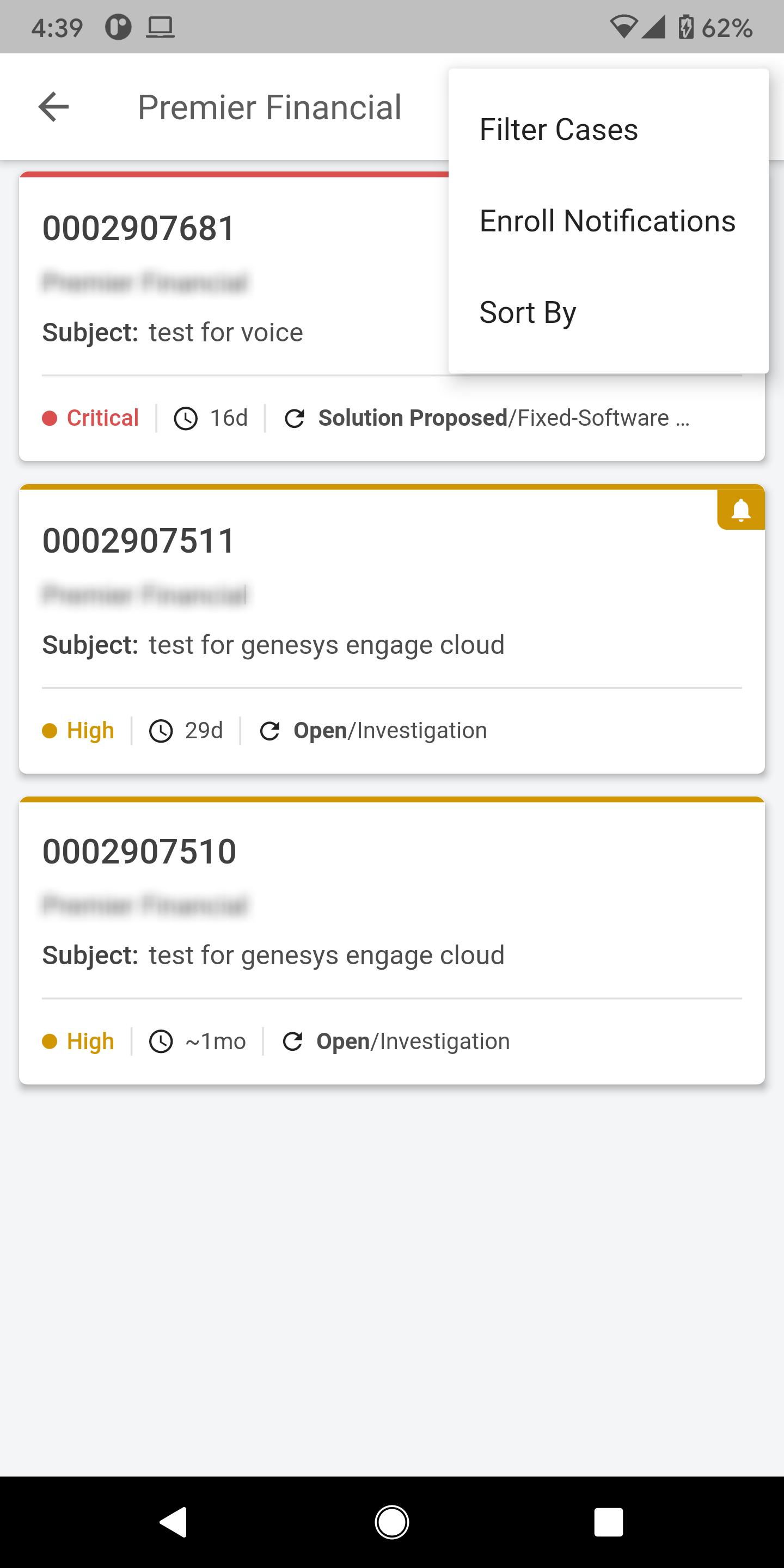Tap the Solution Proposed/Fixed-Software status text
This screenshot has width=784, height=1568.
click(x=504, y=418)
